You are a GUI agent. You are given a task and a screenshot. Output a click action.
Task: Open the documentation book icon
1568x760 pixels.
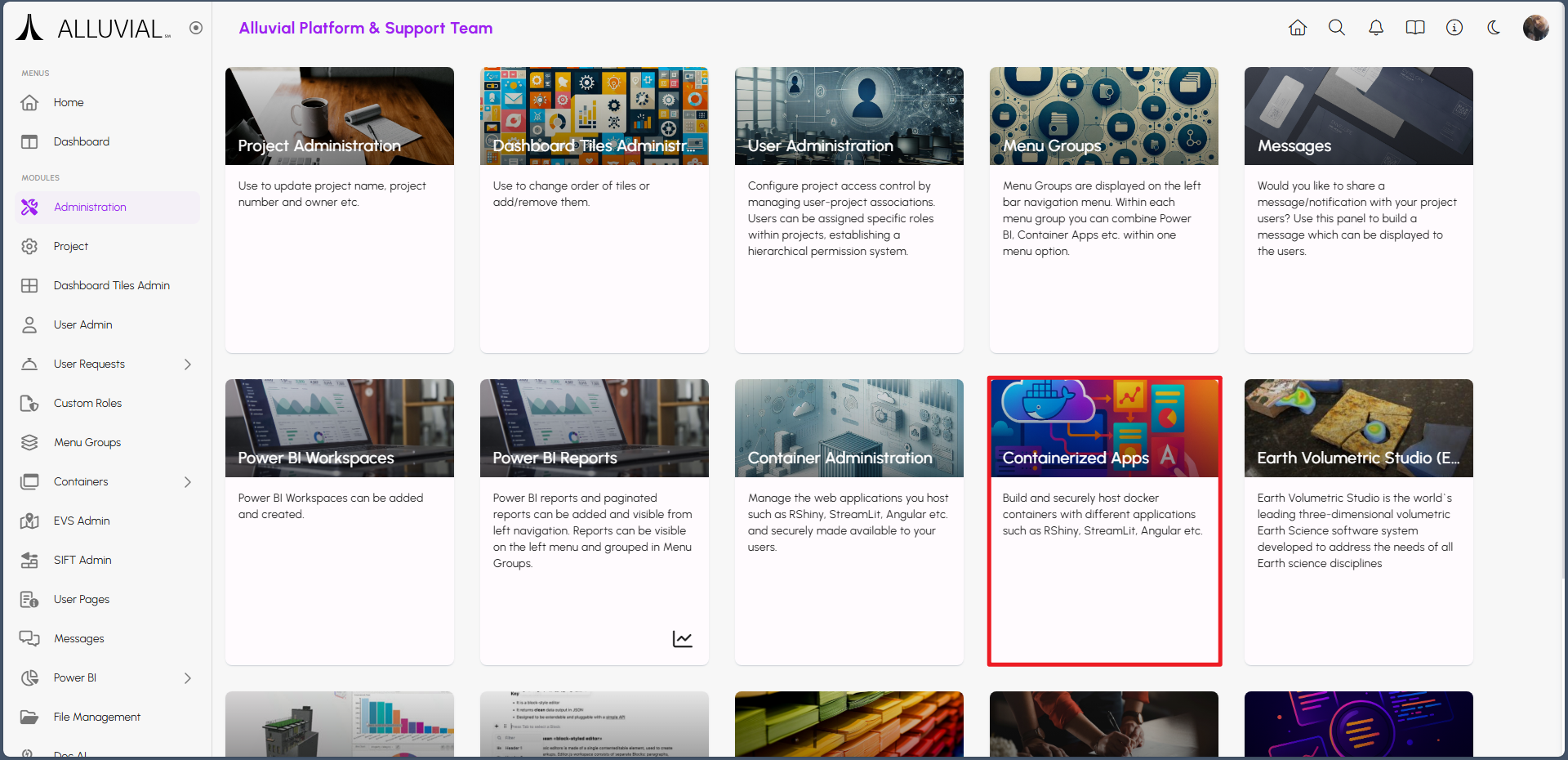[1414, 28]
